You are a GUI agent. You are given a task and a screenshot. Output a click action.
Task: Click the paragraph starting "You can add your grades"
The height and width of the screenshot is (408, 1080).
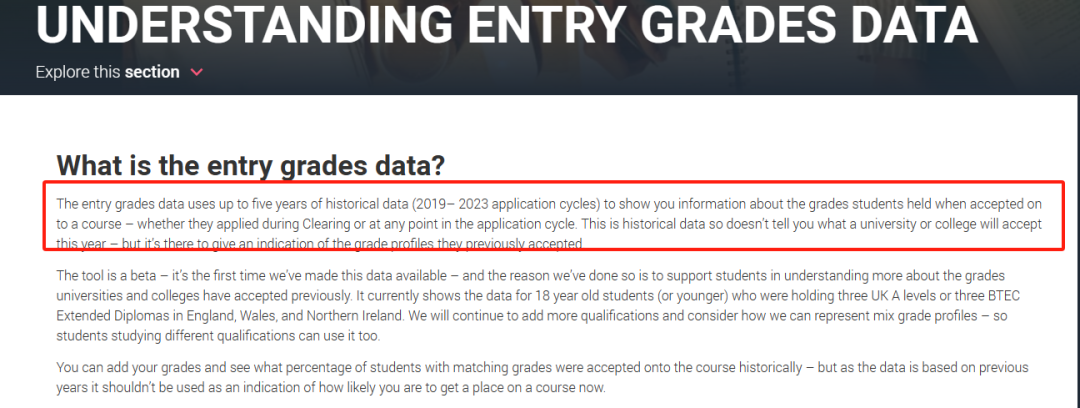(542, 378)
